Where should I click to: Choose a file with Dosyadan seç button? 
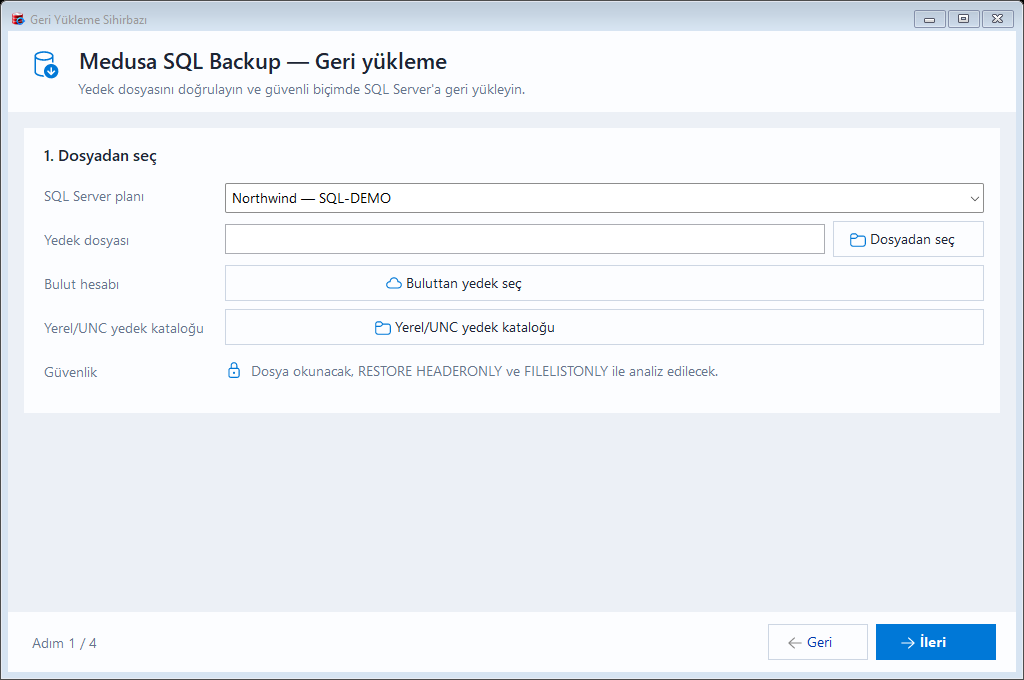pyautogui.click(x=908, y=239)
